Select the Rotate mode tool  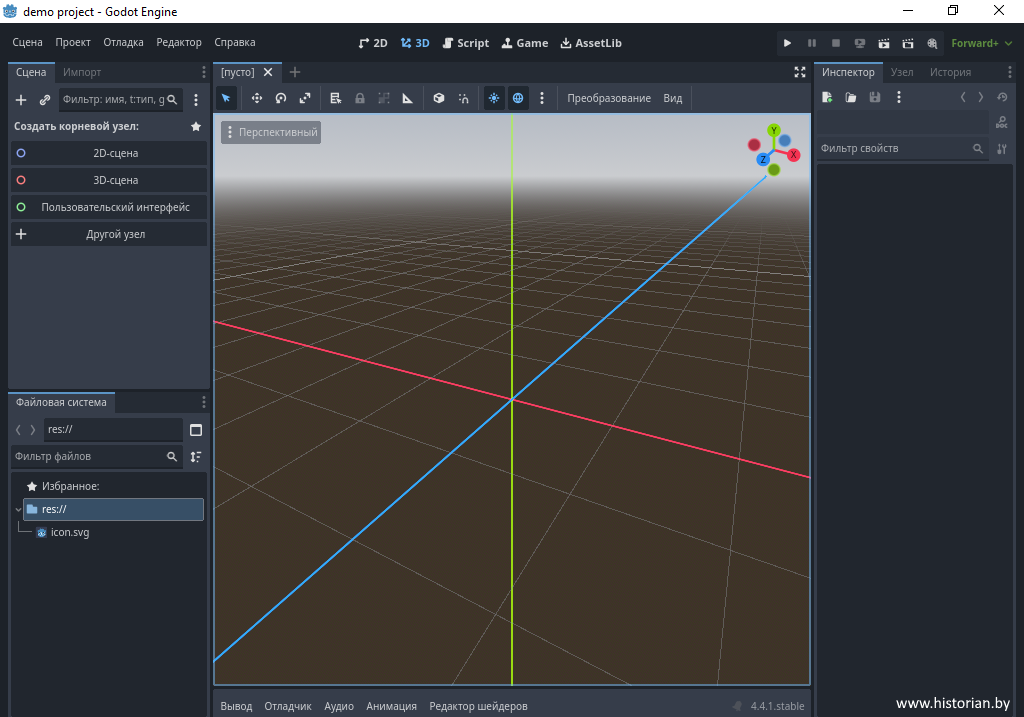click(281, 98)
